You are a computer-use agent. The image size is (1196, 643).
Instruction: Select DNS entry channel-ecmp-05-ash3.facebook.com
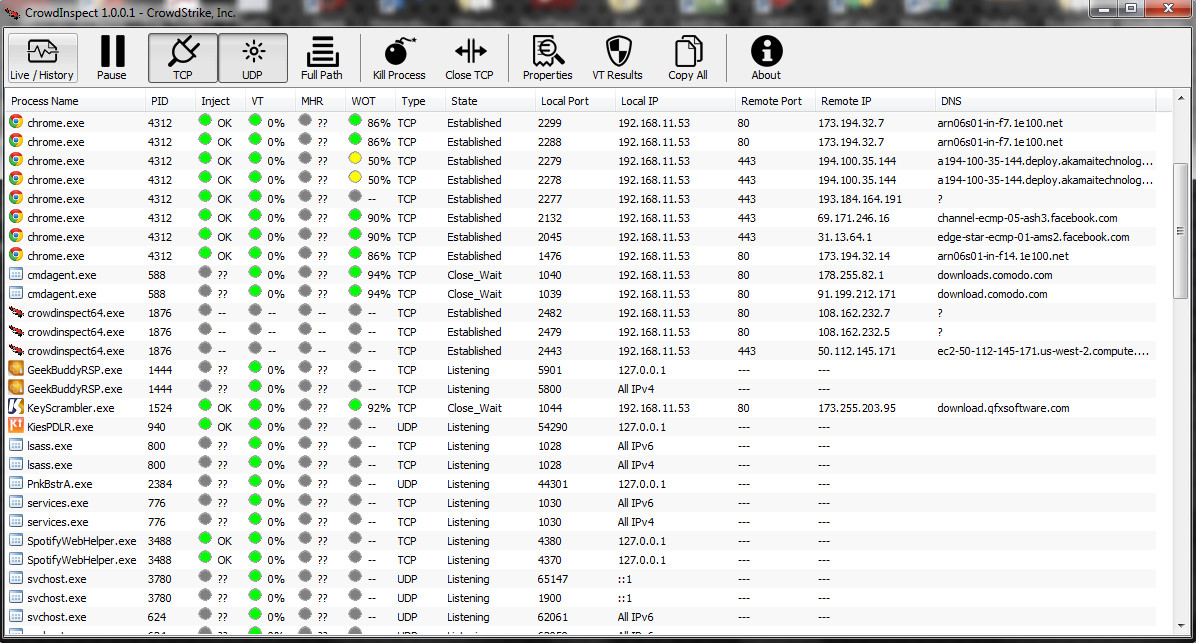coord(1027,218)
